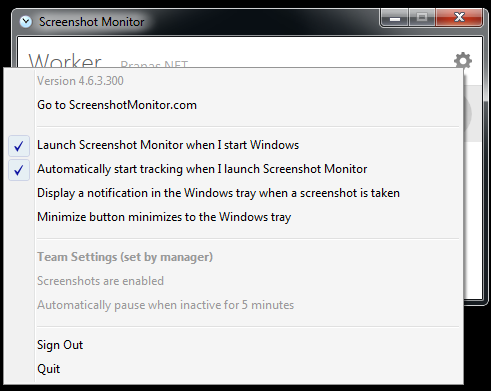Maximize the Screenshot Monitor window

click(422, 18)
